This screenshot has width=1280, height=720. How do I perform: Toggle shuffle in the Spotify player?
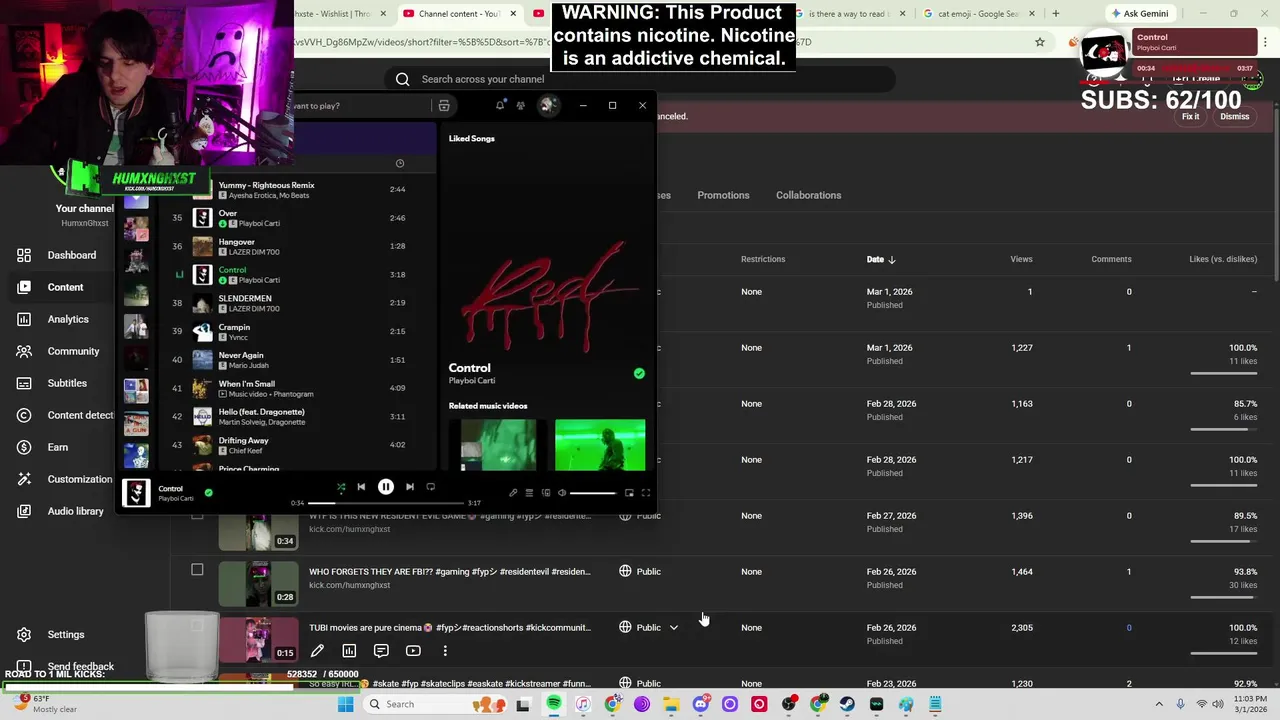pyautogui.click(x=341, y=487)
